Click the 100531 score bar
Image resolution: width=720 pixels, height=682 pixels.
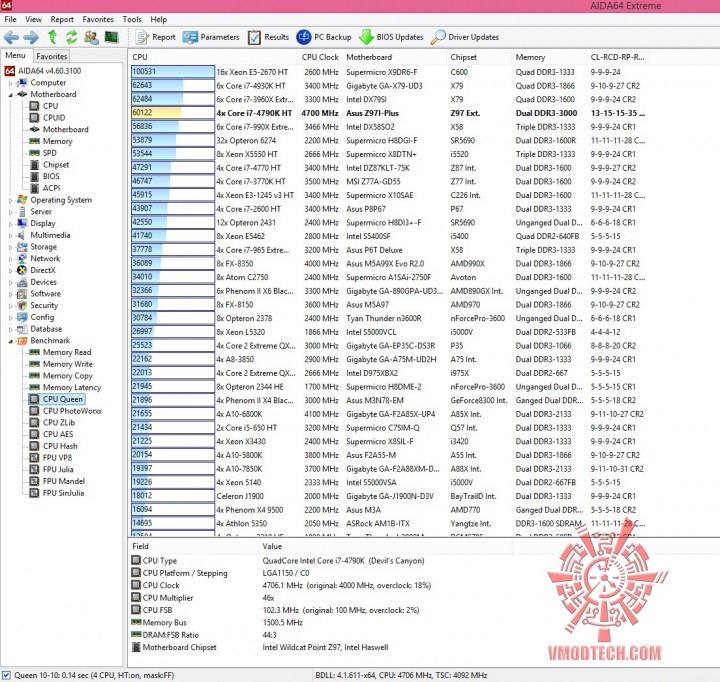[x=173, y=72]
